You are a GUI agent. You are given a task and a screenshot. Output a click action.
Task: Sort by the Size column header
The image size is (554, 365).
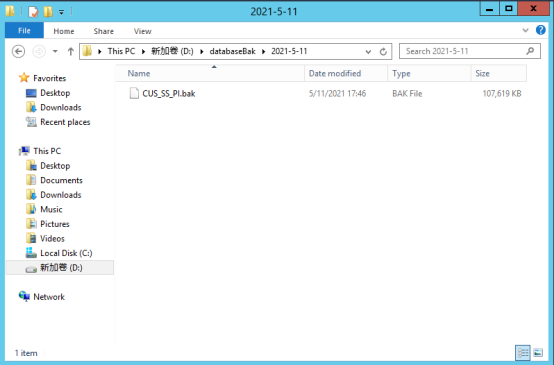[499, 73]
